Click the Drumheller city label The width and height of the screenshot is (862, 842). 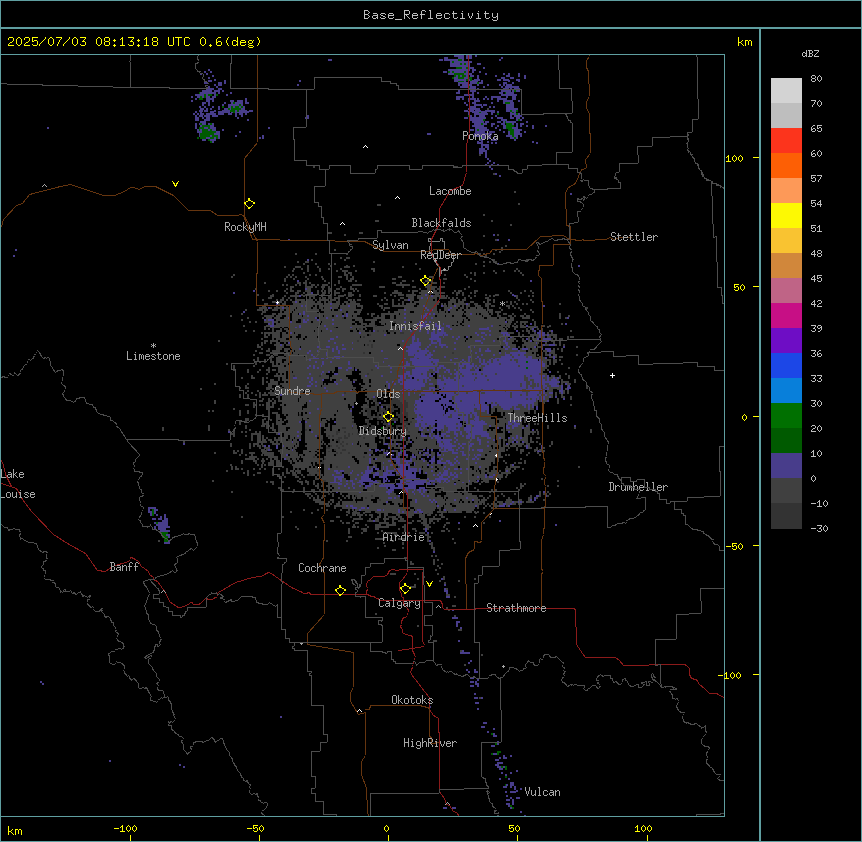coord(638,487)
